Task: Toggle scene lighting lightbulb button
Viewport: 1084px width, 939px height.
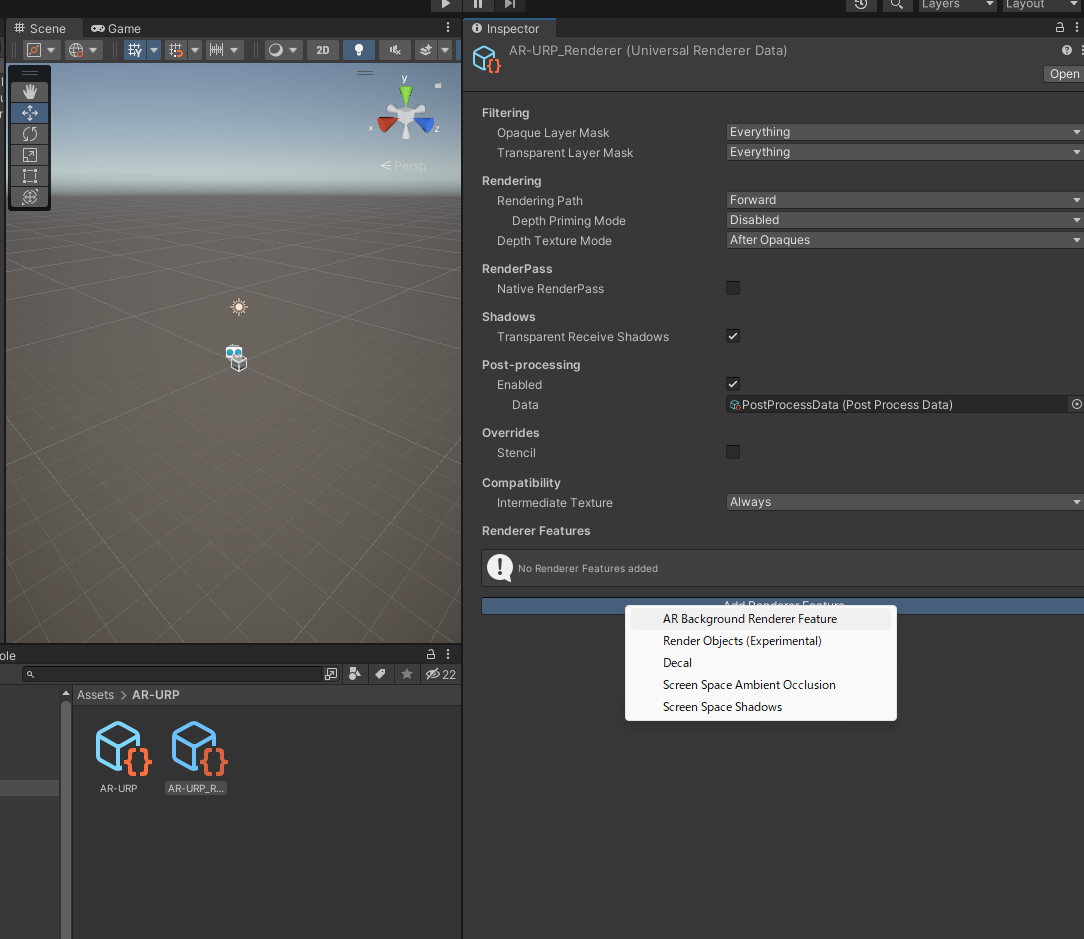Action: pos(359,50)
